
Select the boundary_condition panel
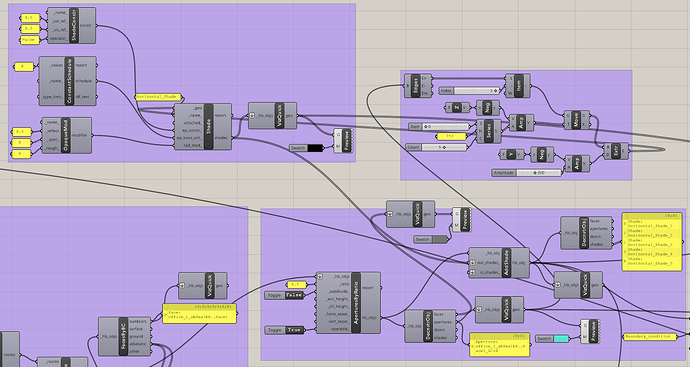click(651, 337)
